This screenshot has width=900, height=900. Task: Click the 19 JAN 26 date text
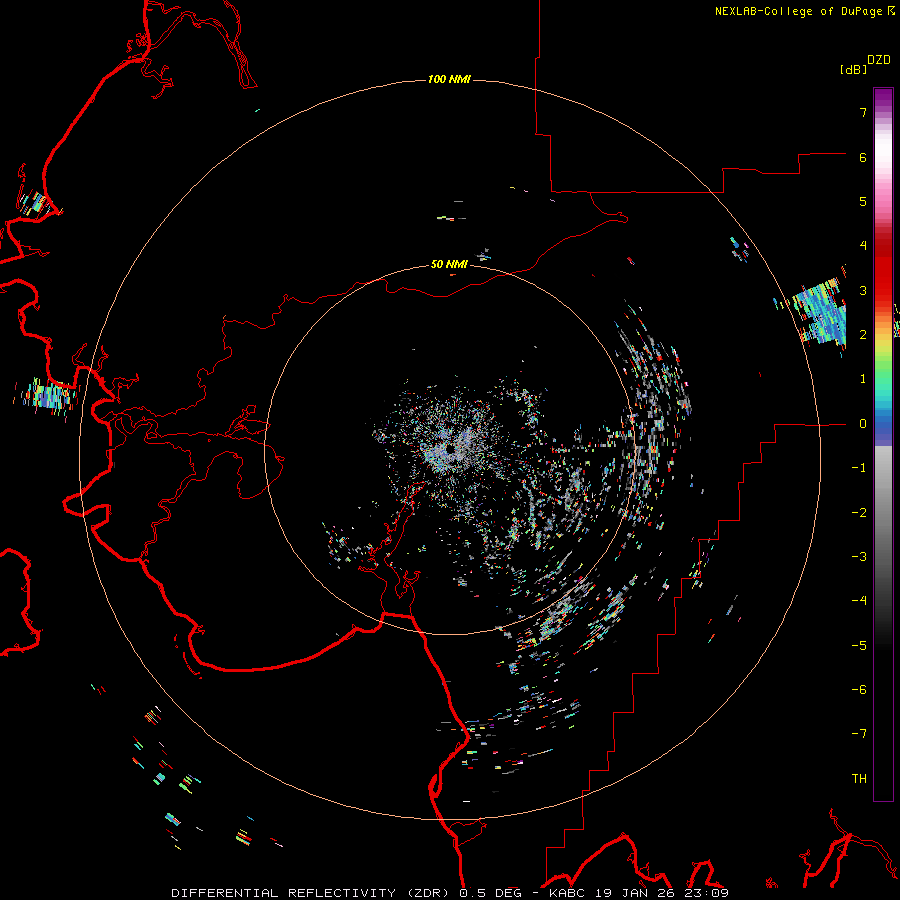point(634,893)
